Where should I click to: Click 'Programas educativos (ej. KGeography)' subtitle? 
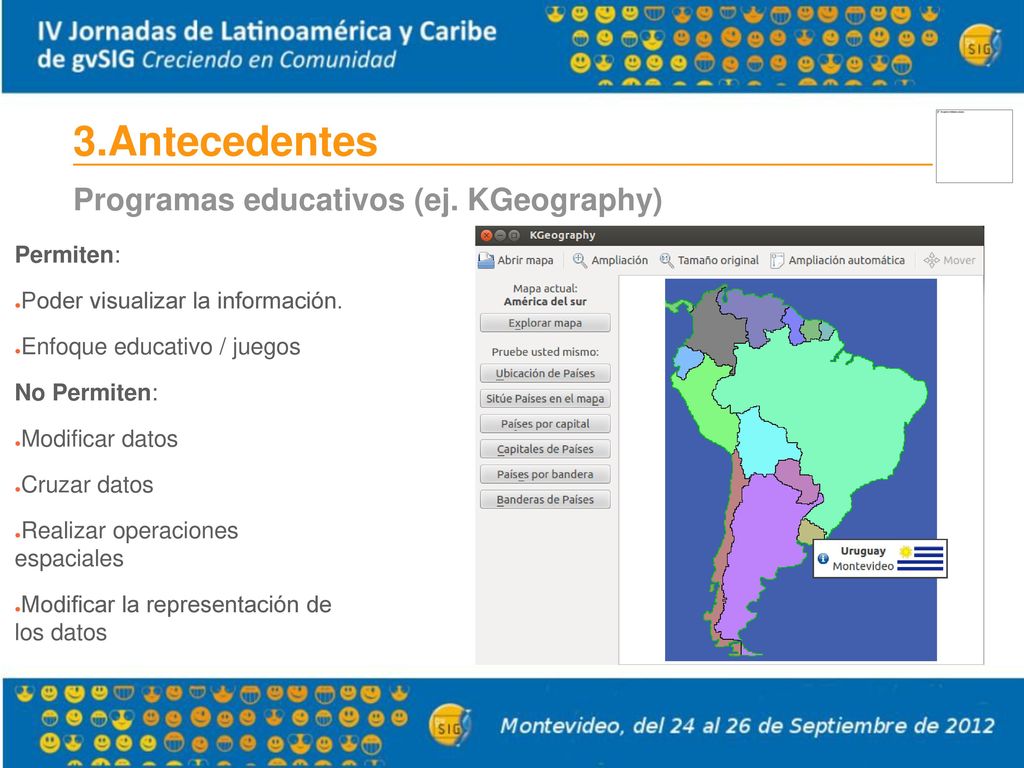point(368,200)
